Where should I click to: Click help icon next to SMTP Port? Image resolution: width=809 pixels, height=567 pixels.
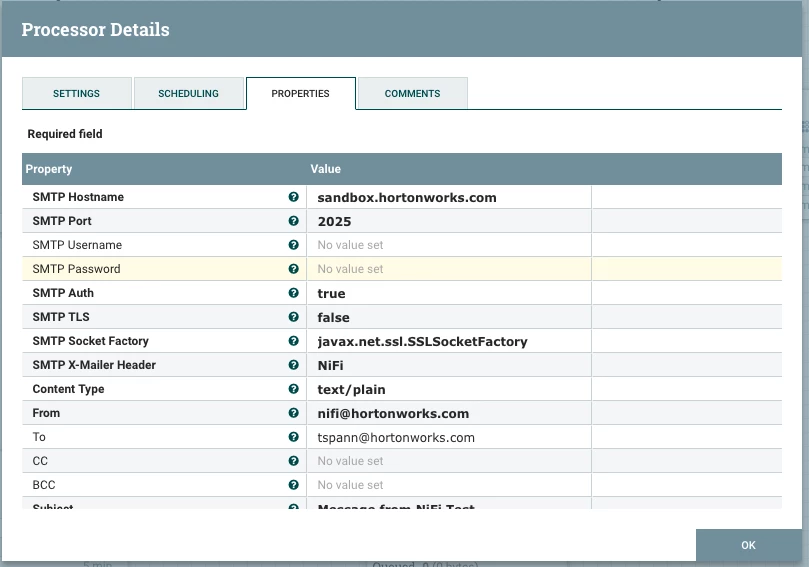[x=294, y=221]
